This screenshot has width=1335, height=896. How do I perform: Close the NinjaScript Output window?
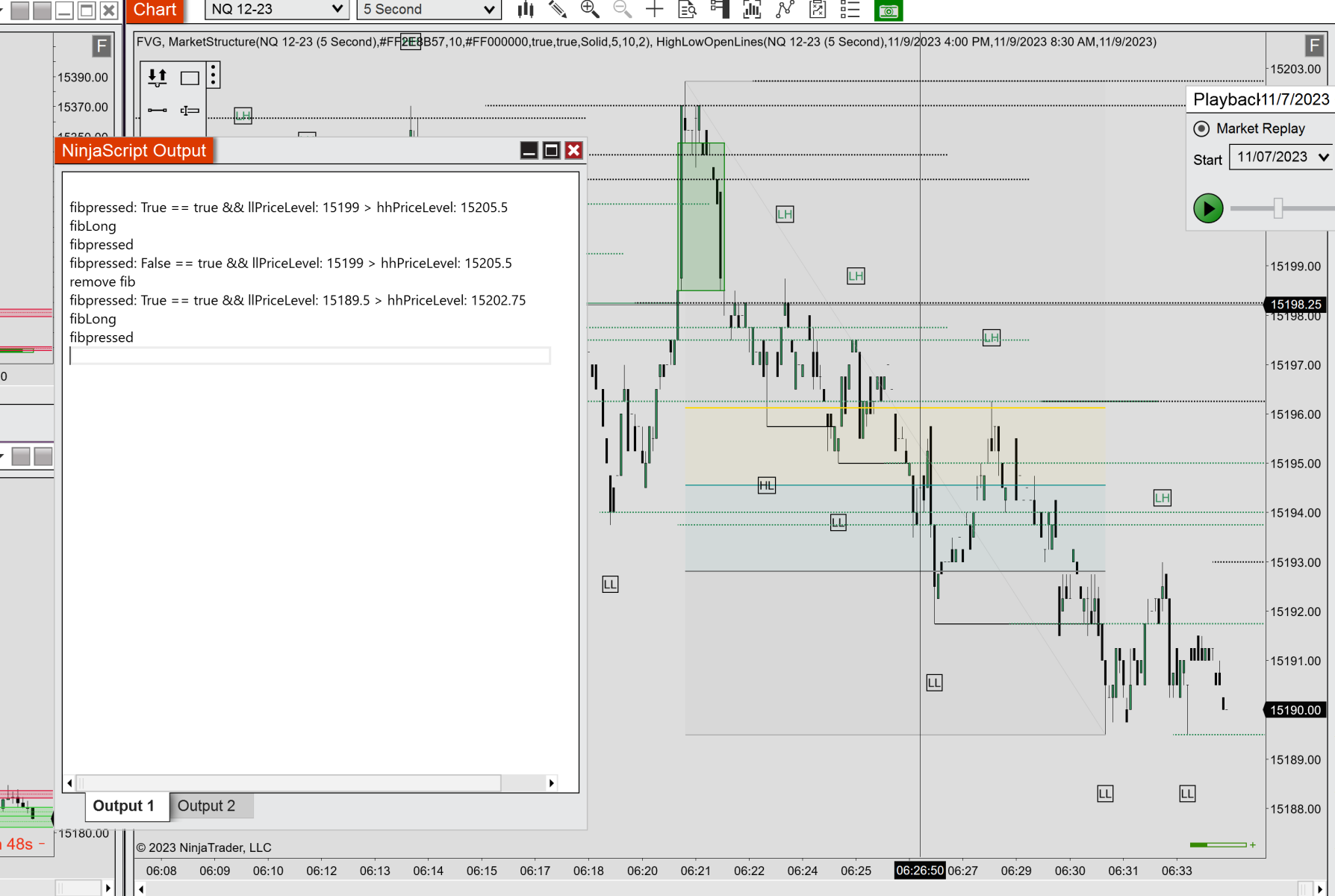tap(573, 151)
